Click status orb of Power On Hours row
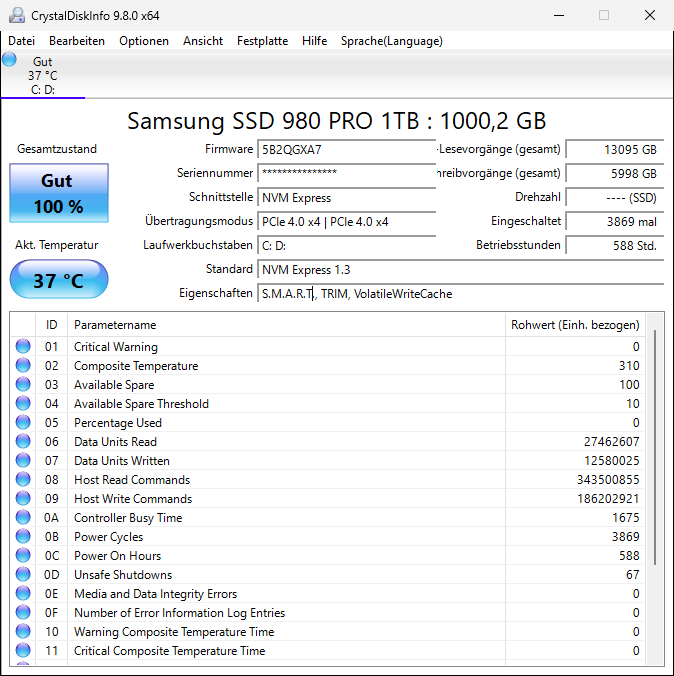674x676 pixels. pyautogui.click(x=23, y=555)
